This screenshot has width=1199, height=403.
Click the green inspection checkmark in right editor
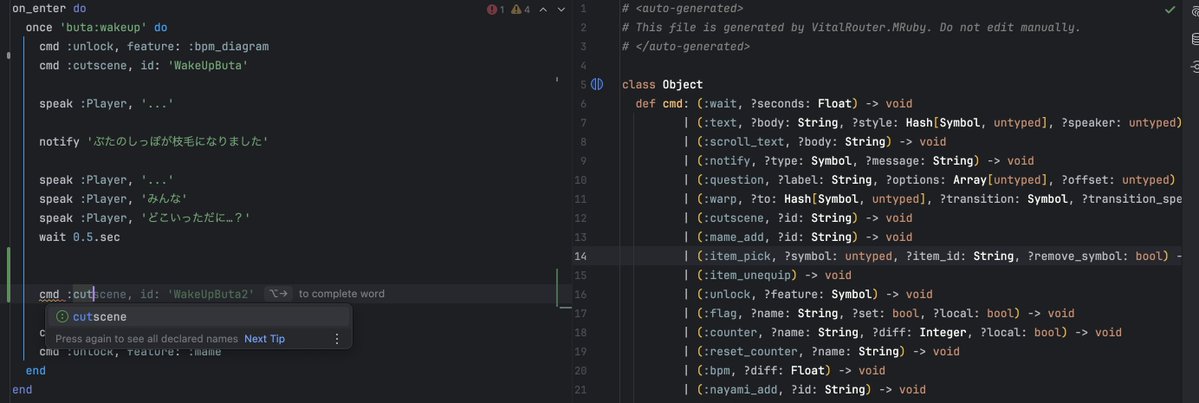[x=1170, y=9]
